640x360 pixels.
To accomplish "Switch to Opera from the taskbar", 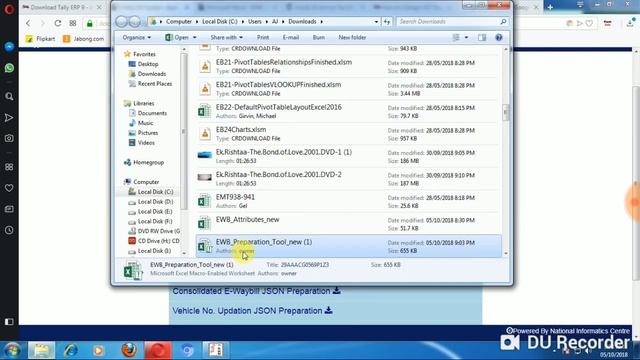I will [158, 350].
